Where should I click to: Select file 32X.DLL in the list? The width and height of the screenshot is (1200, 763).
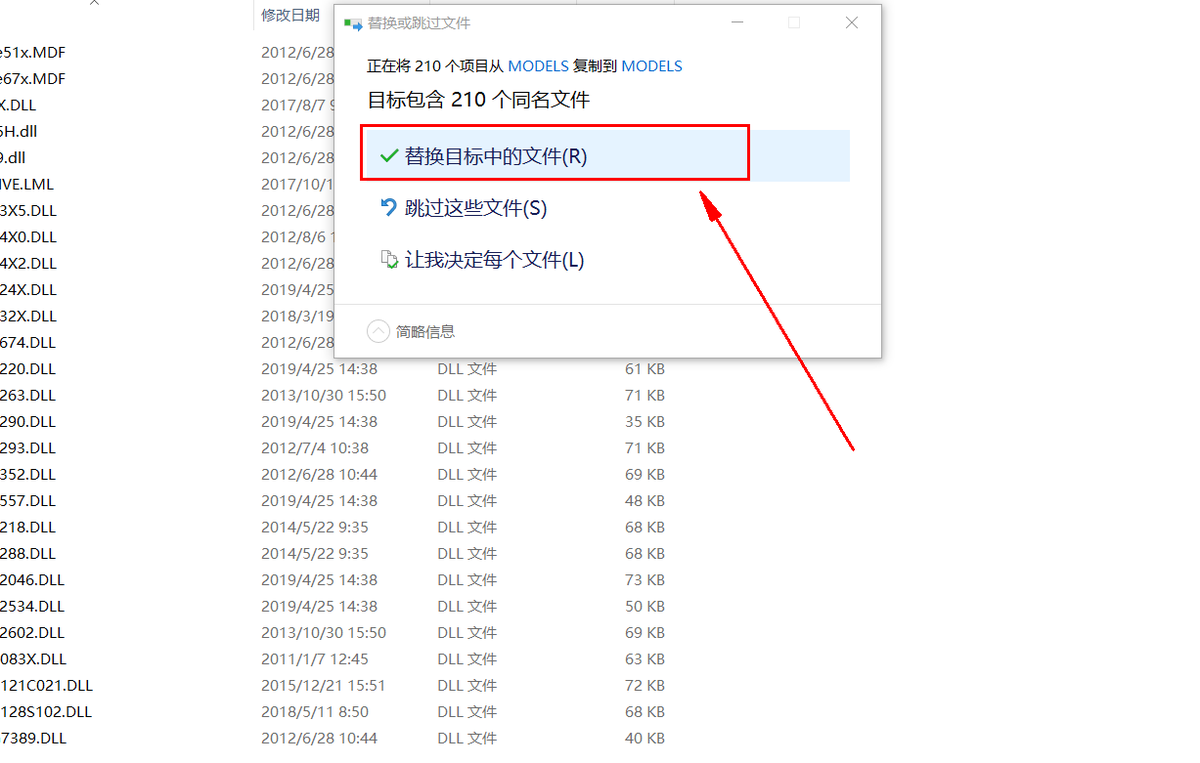click(28, 316)
